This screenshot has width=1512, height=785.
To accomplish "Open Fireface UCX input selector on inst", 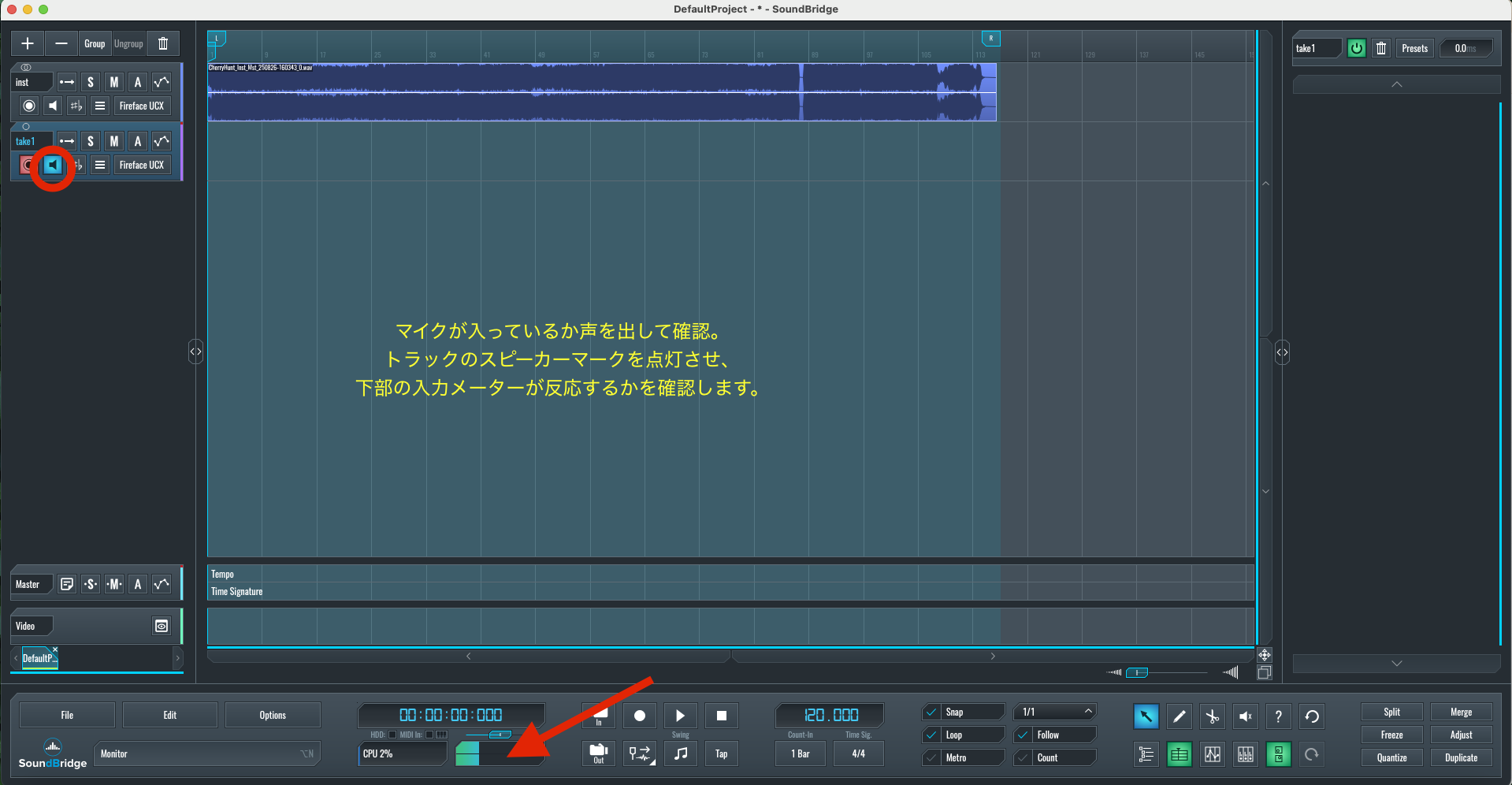I will (142, 106).
